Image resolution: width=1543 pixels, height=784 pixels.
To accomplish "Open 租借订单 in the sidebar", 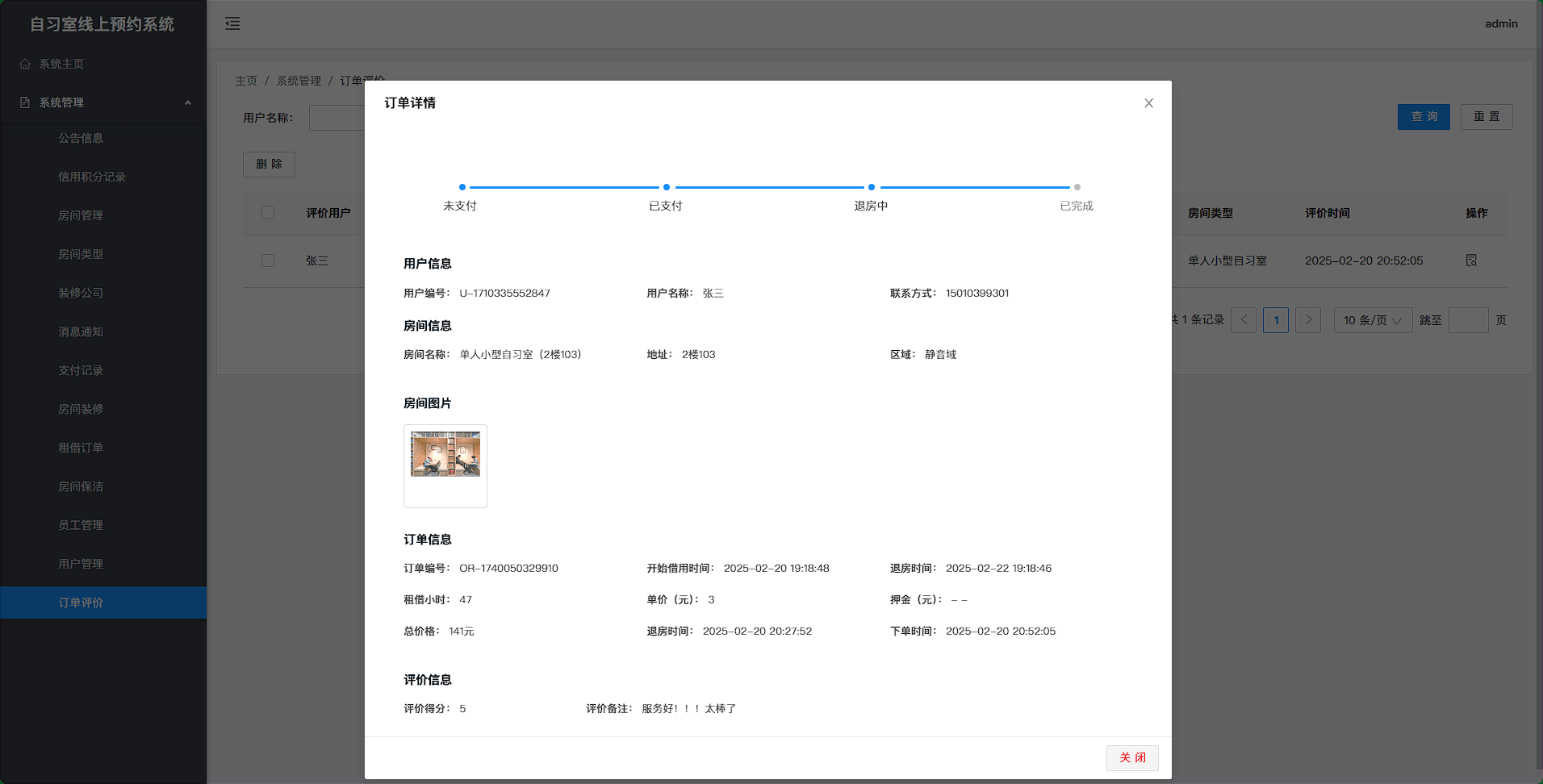I will pos(81,448).
